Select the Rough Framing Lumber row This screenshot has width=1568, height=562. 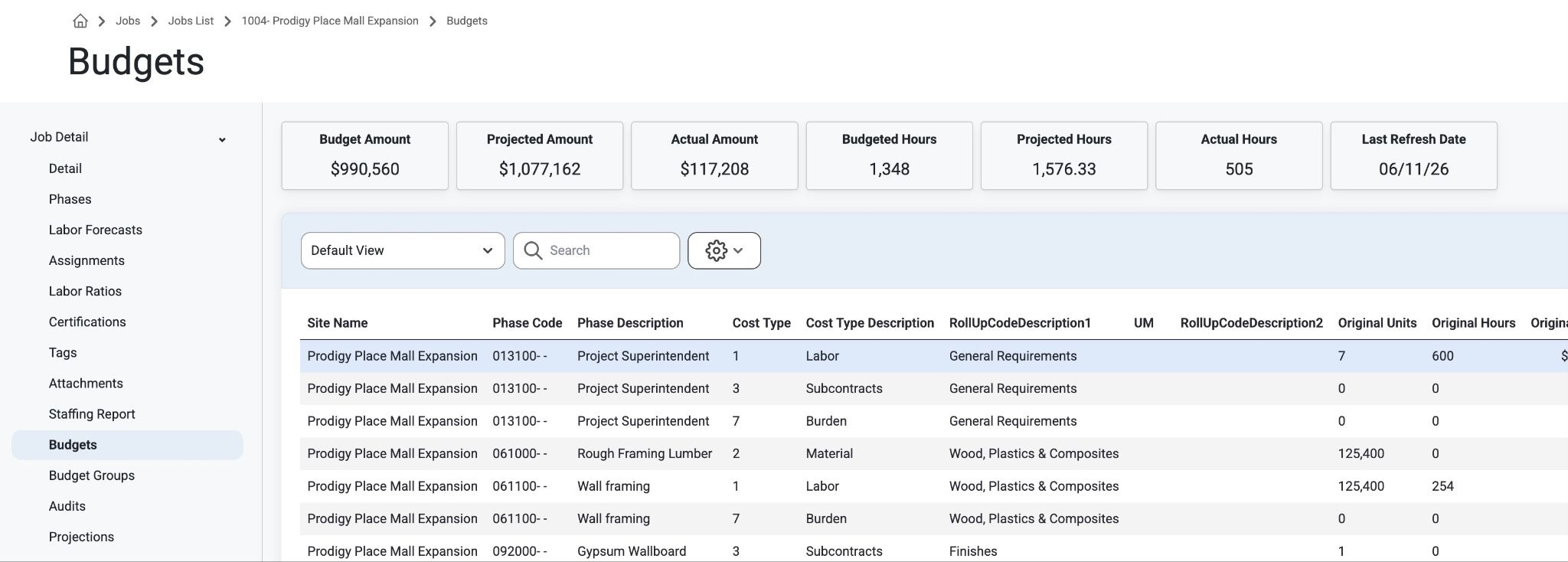point(934,453)
